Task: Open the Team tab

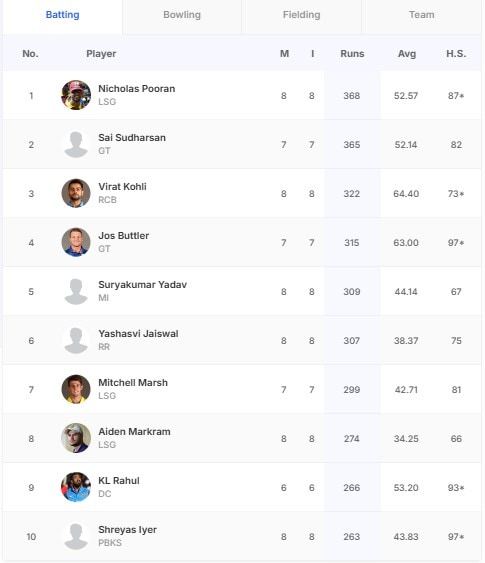Action: (421, 15)
